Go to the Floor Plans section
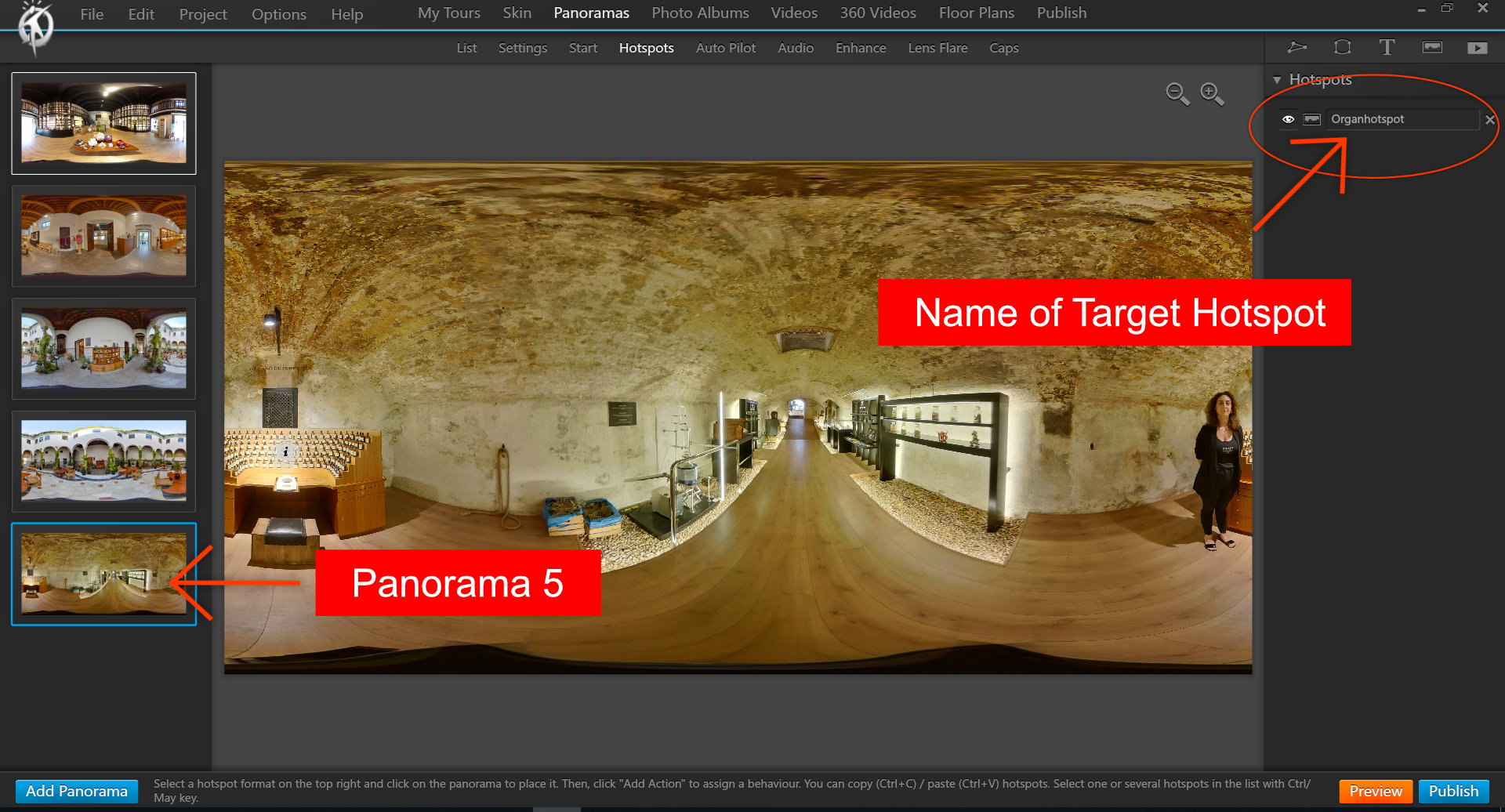 tap(977, 13)
